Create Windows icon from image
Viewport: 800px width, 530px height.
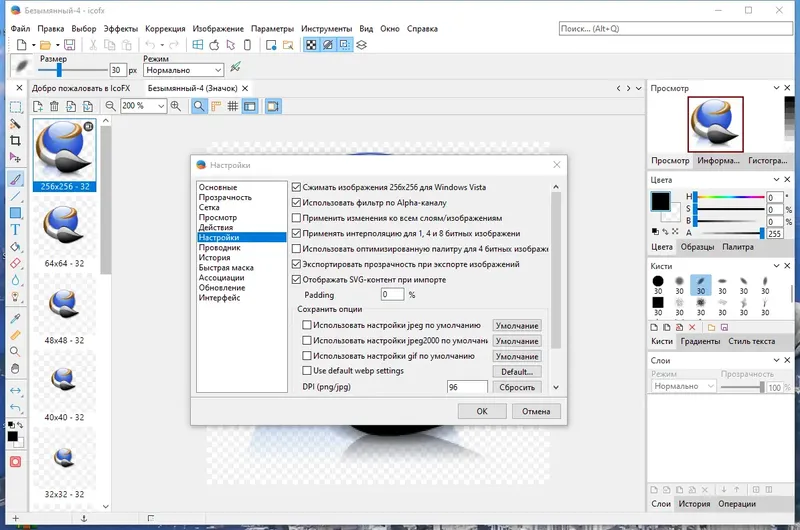(197, 45)
